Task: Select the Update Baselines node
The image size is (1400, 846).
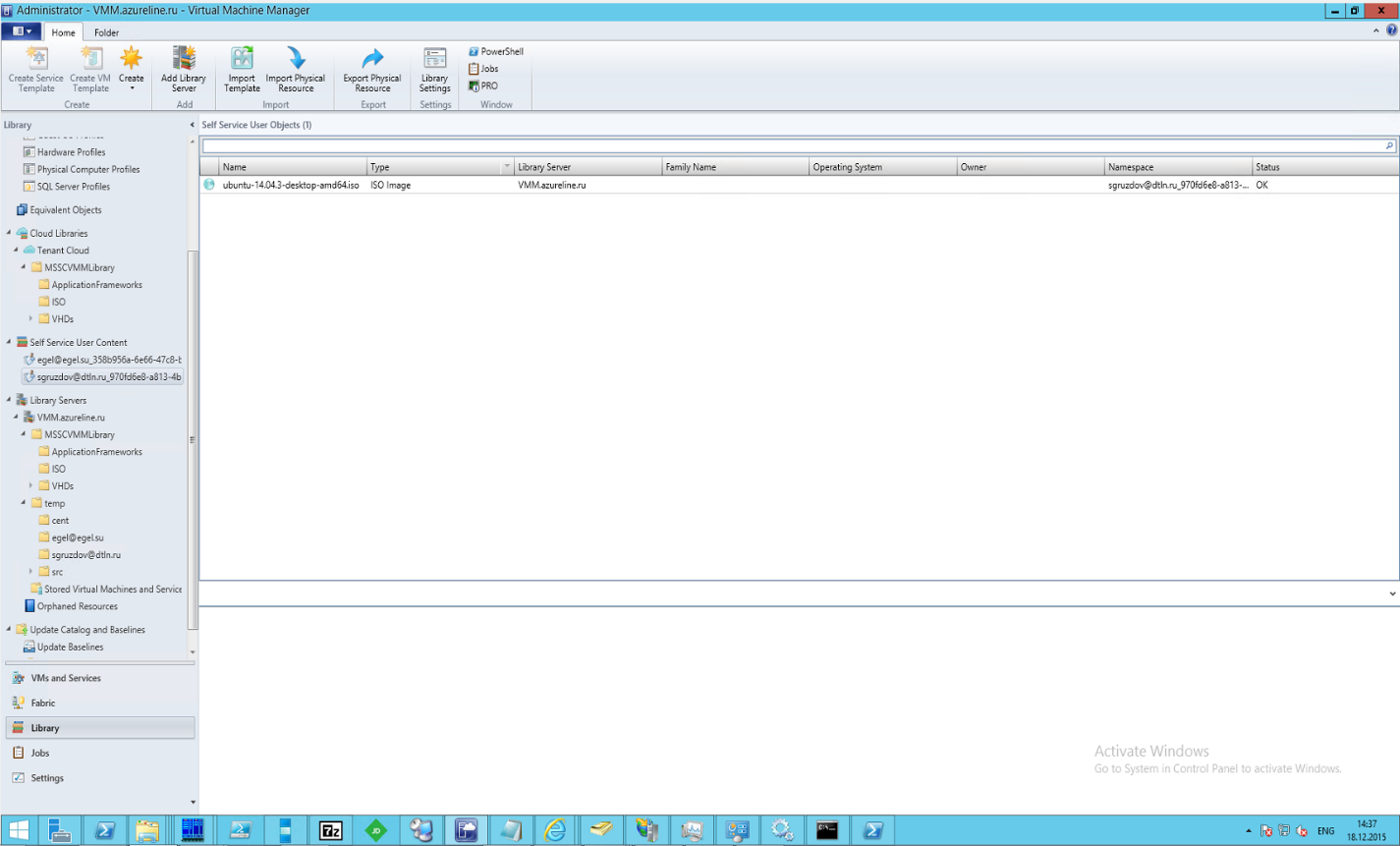Action: [70, 648]
